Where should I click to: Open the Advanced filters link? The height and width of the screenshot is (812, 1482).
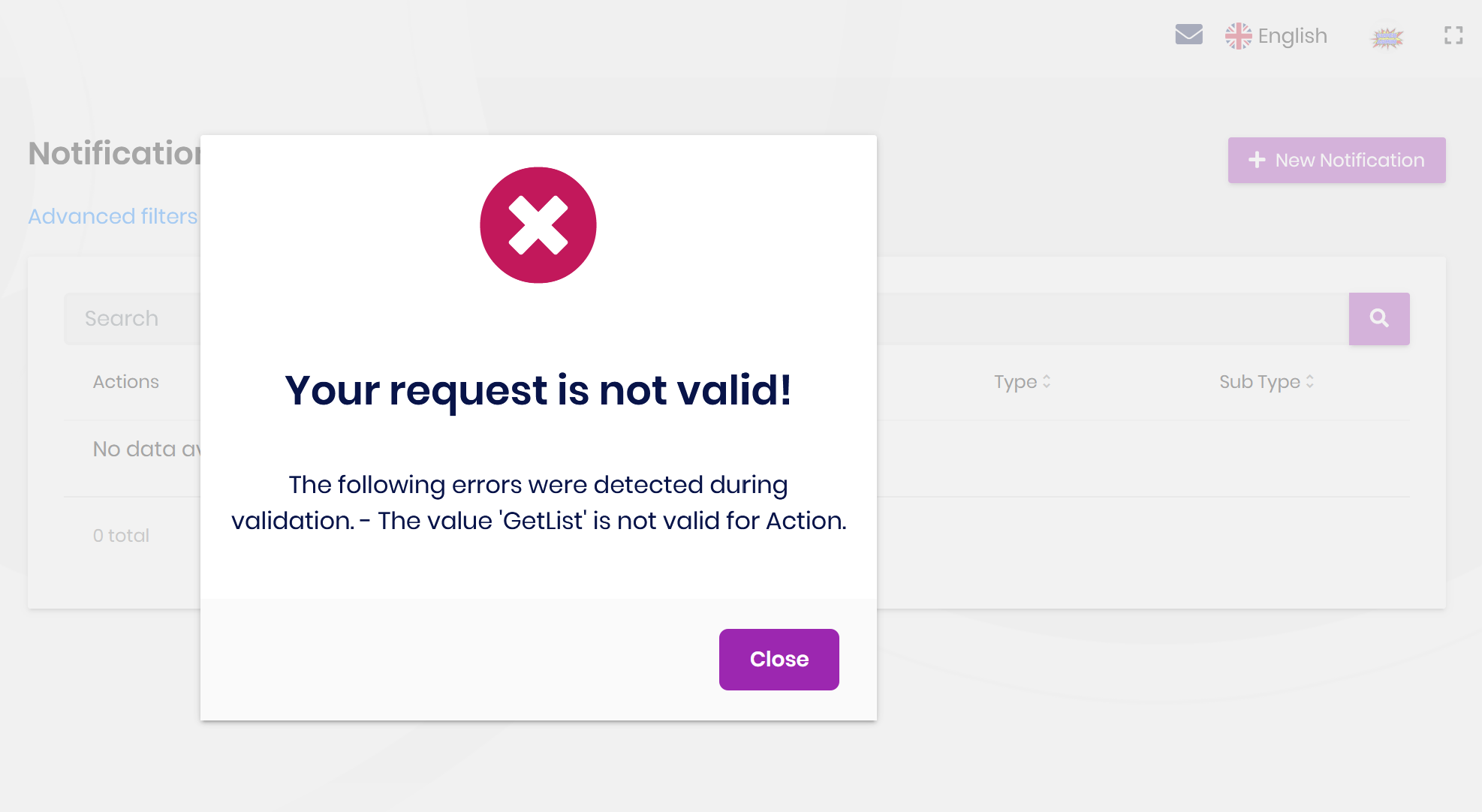[113, 216]
